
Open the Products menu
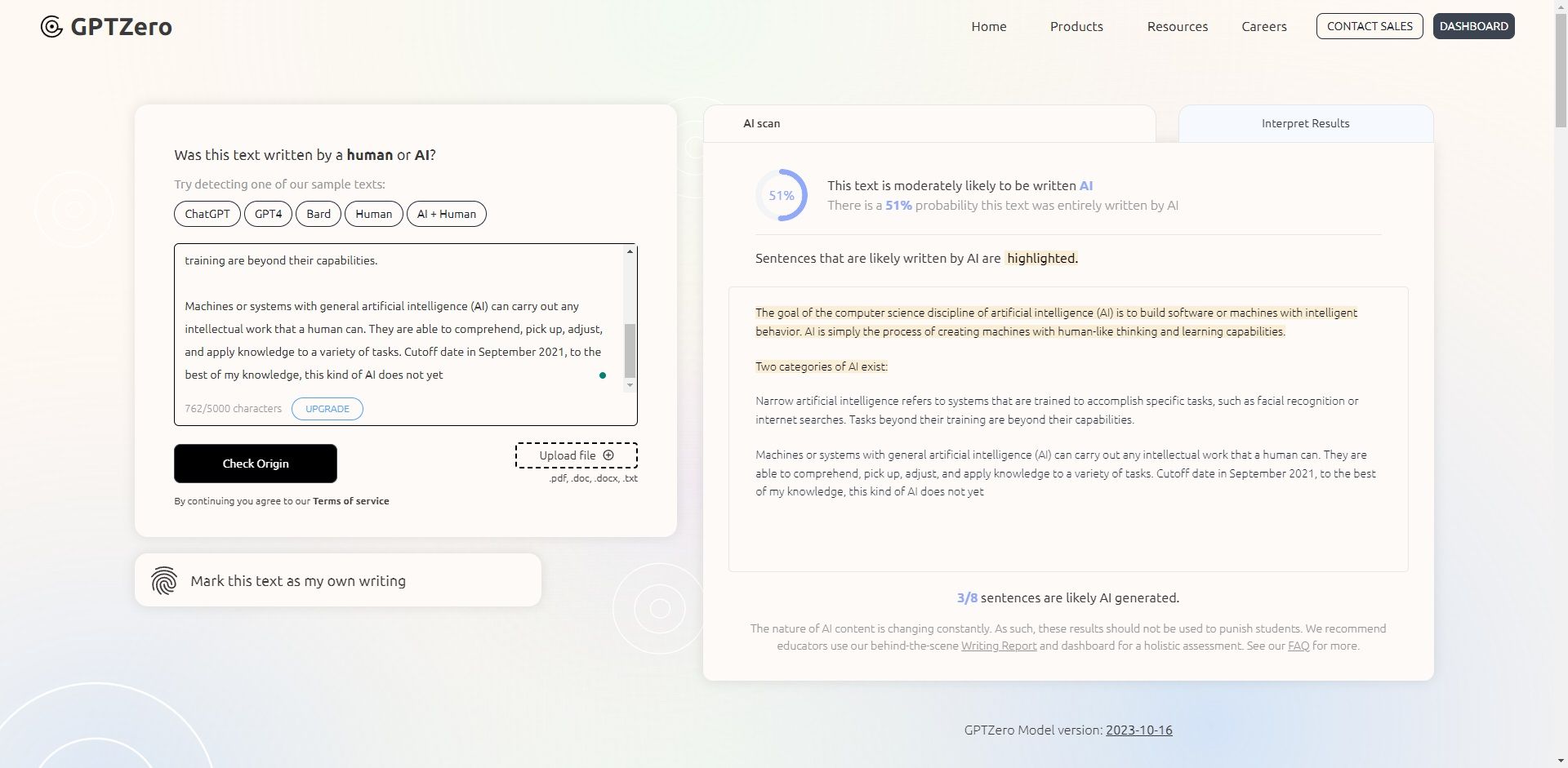pyautogui.click(x=1076, y=26)
